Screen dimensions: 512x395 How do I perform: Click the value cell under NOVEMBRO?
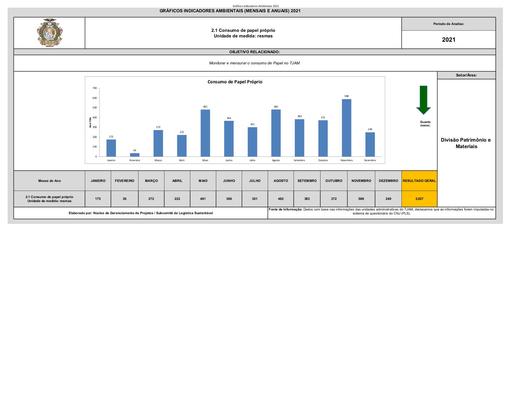[361, 199]
